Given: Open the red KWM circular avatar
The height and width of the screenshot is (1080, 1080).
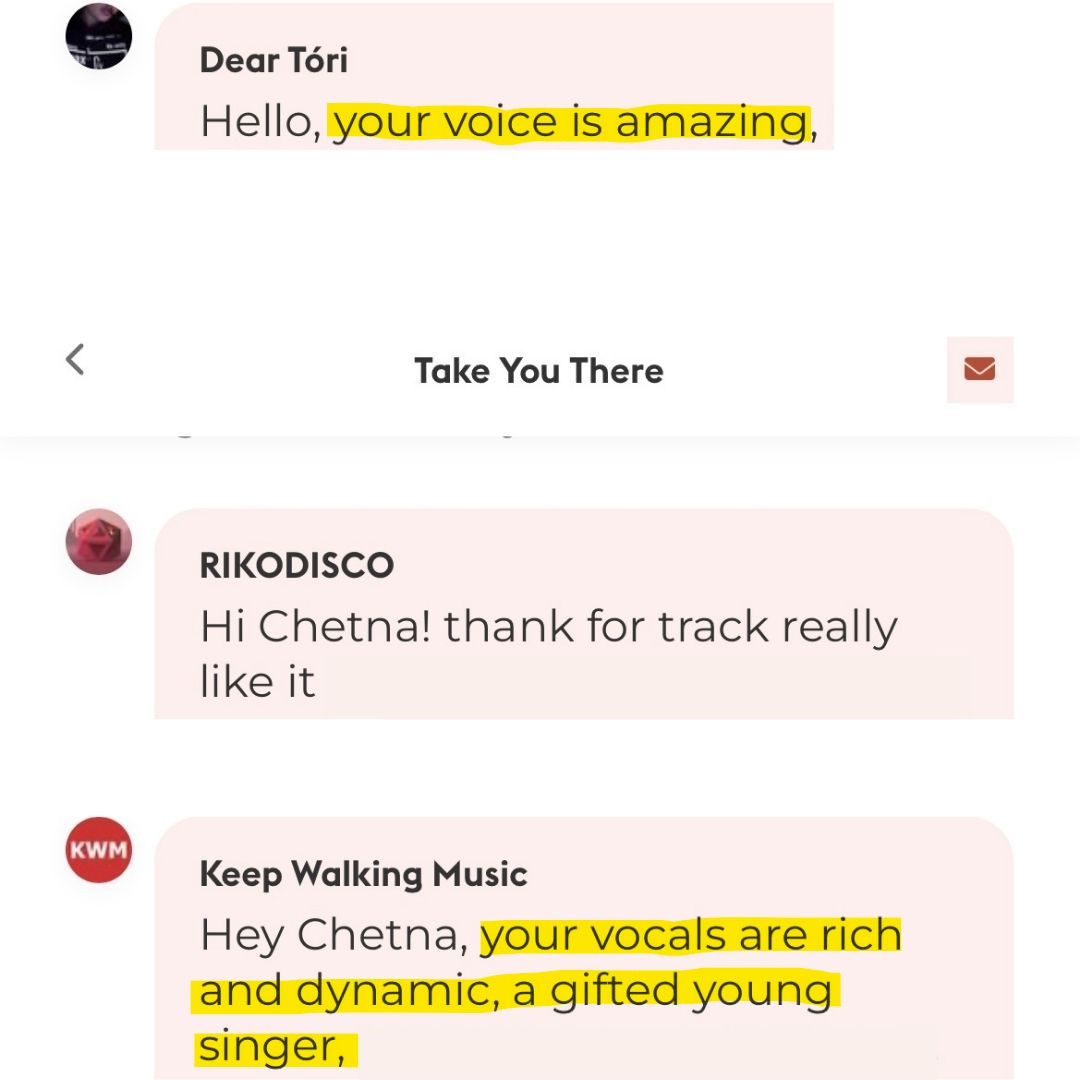Looking at the screenshot, I should (x=98, y=850).
